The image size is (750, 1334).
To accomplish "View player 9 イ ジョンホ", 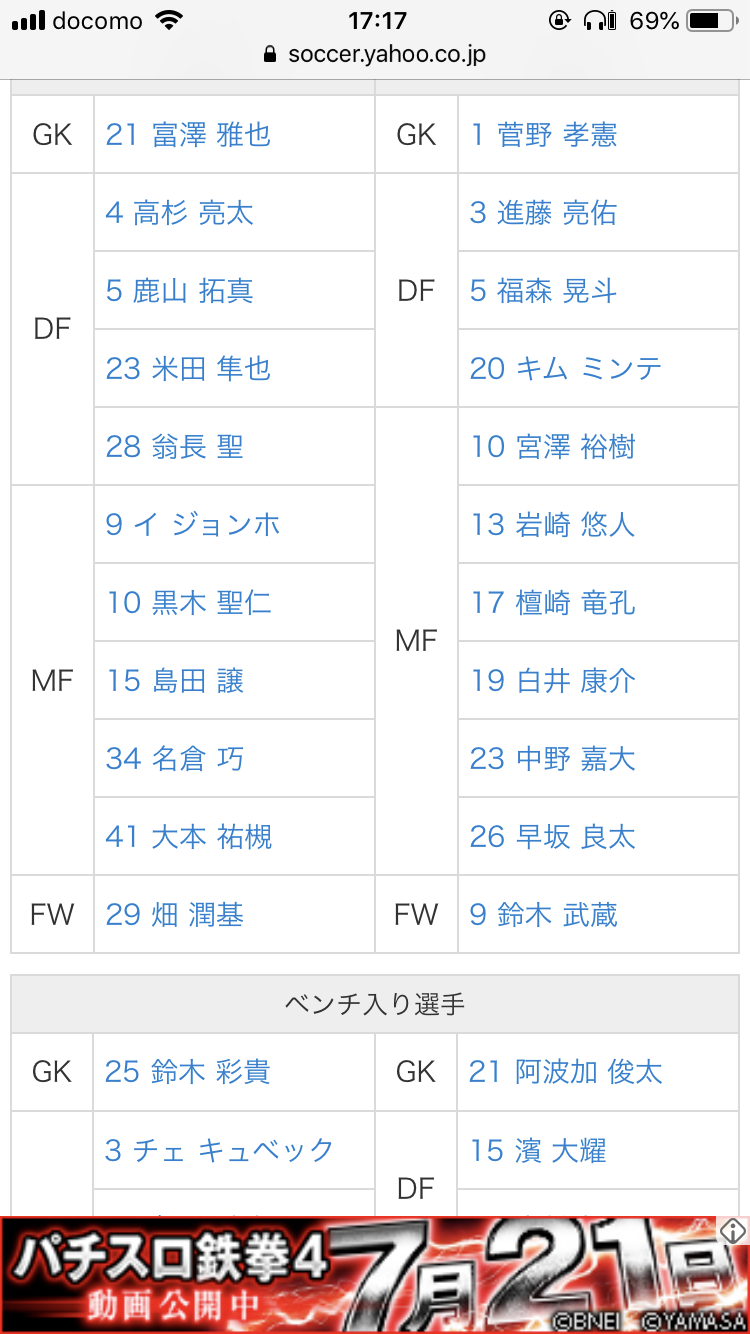I will (x=192, y=525).
